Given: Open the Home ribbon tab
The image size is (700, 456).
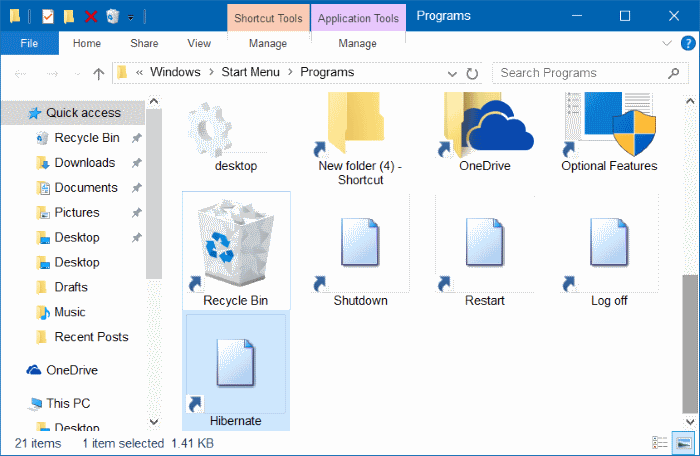Looking at the screenshot, I should click(x=87, y=43).
